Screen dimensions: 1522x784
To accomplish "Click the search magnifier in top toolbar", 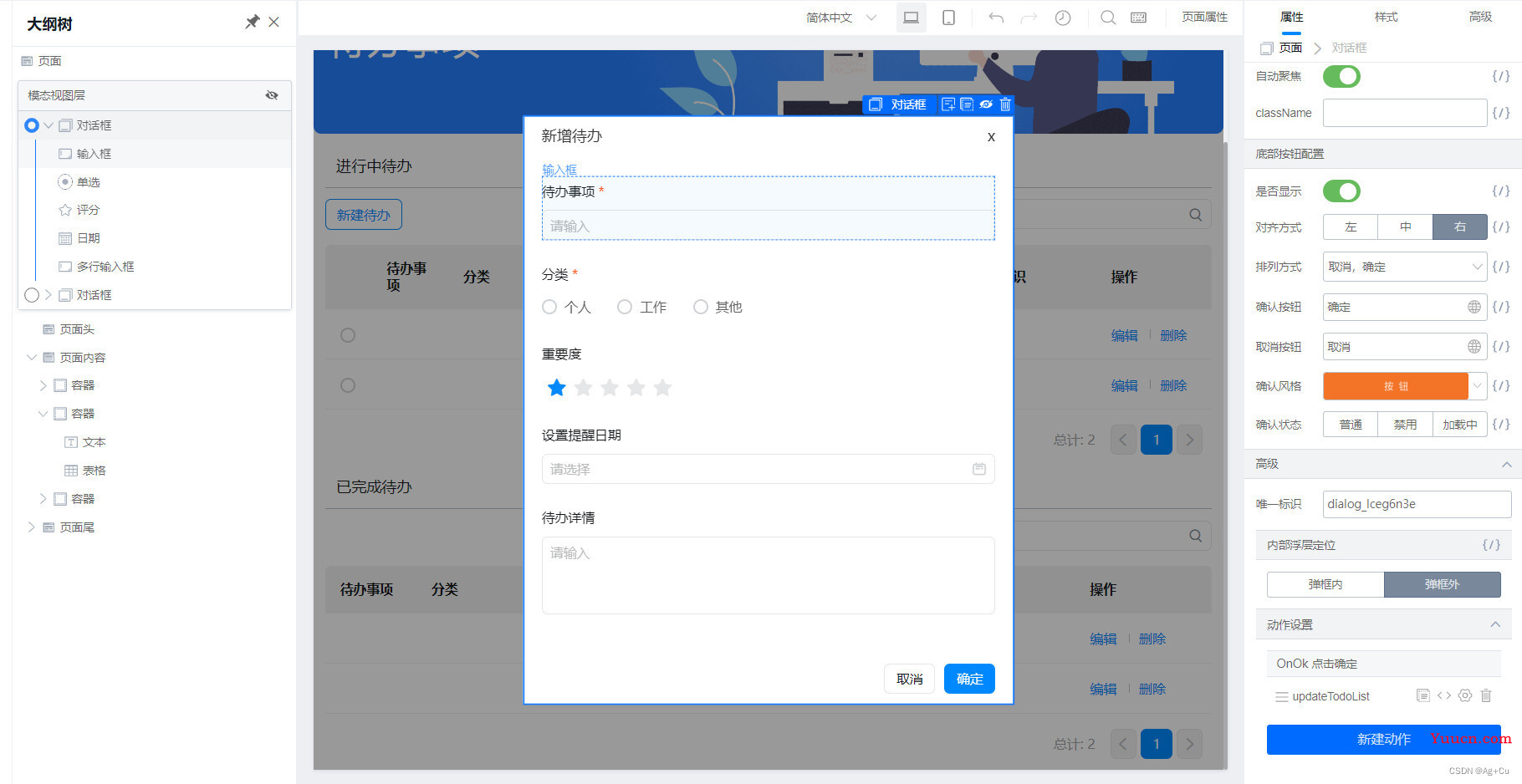I will [x=1107, y=18].
